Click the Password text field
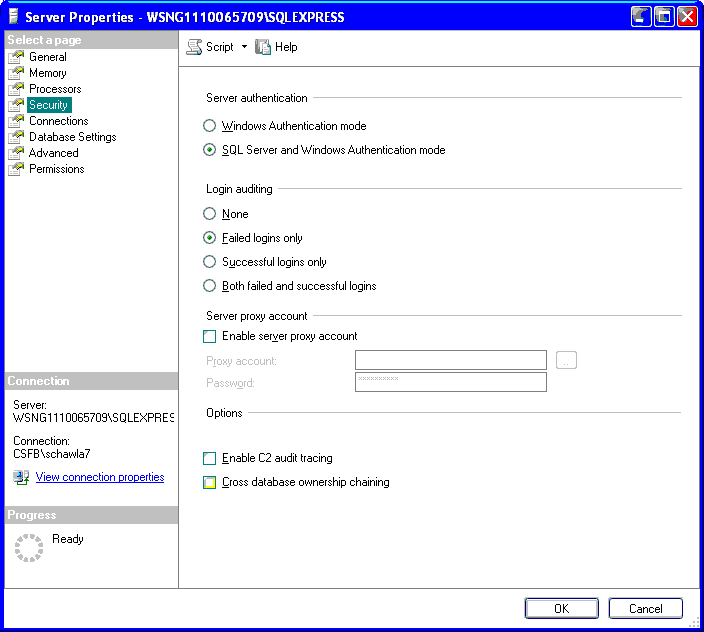Viewport: 704px width, 632px height. pyautogui.click(x=451, y=382)
